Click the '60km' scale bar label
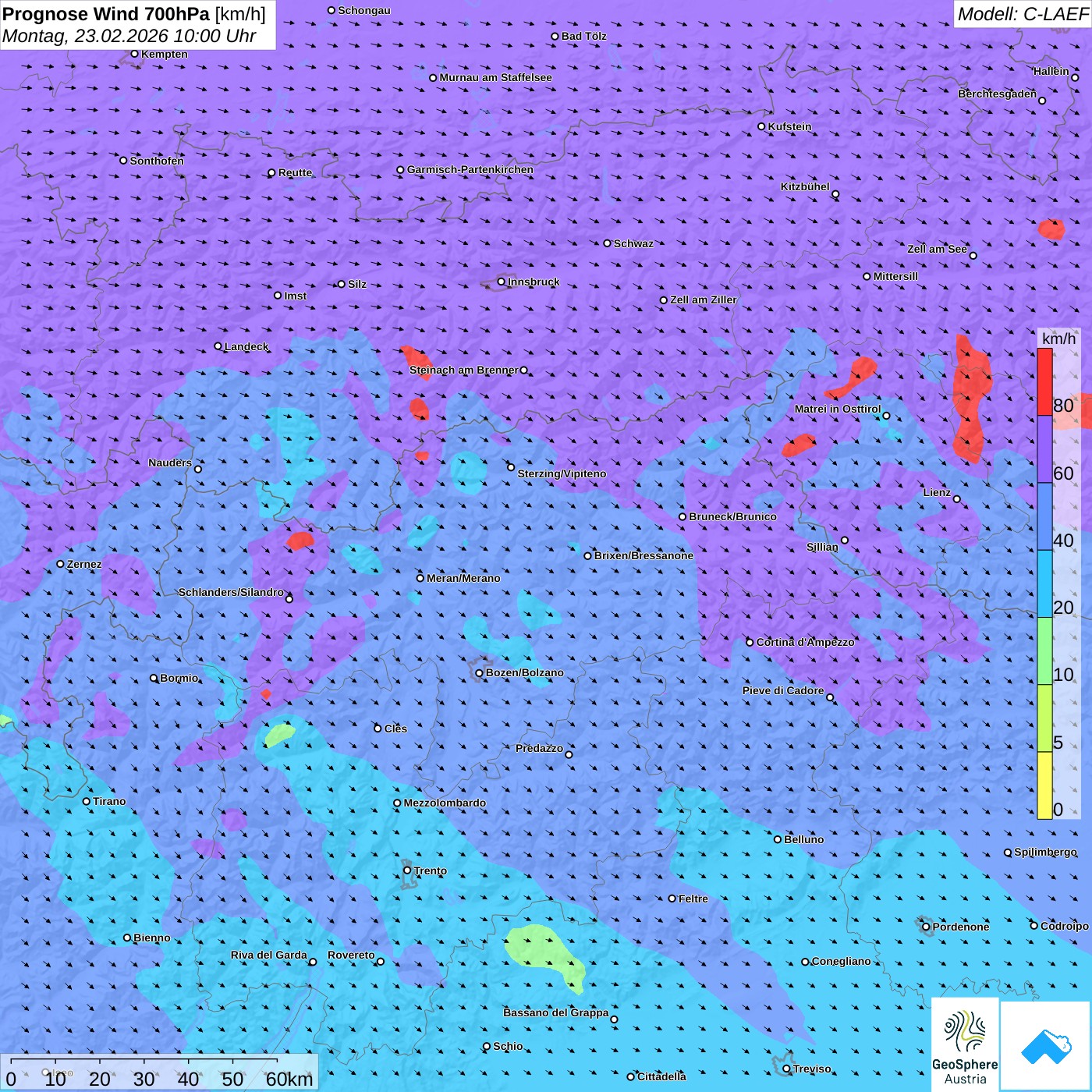1092x1092 pixels. [x=289, y=1079]
